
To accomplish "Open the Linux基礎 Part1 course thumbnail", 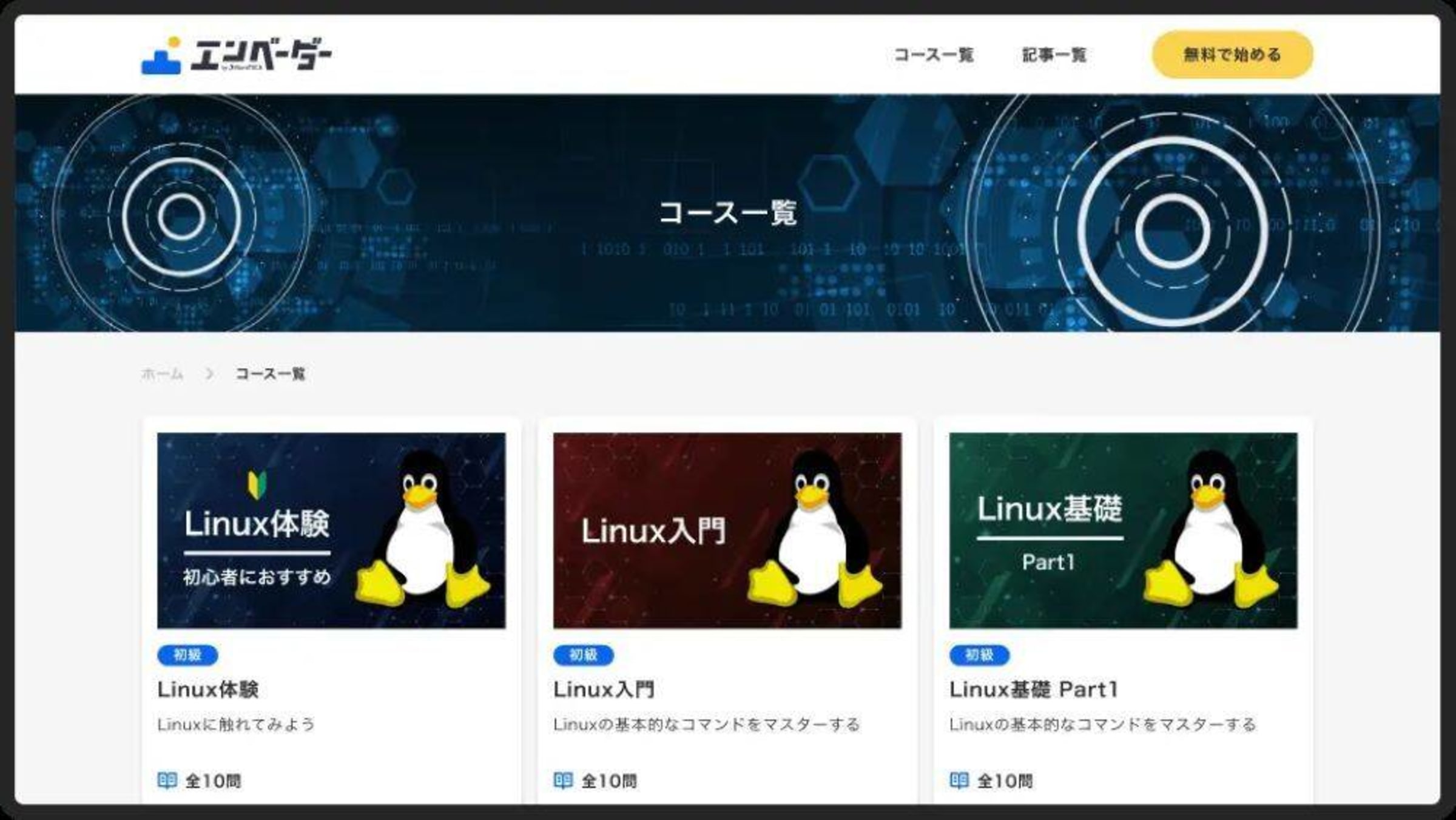I will coord(1123,530).
